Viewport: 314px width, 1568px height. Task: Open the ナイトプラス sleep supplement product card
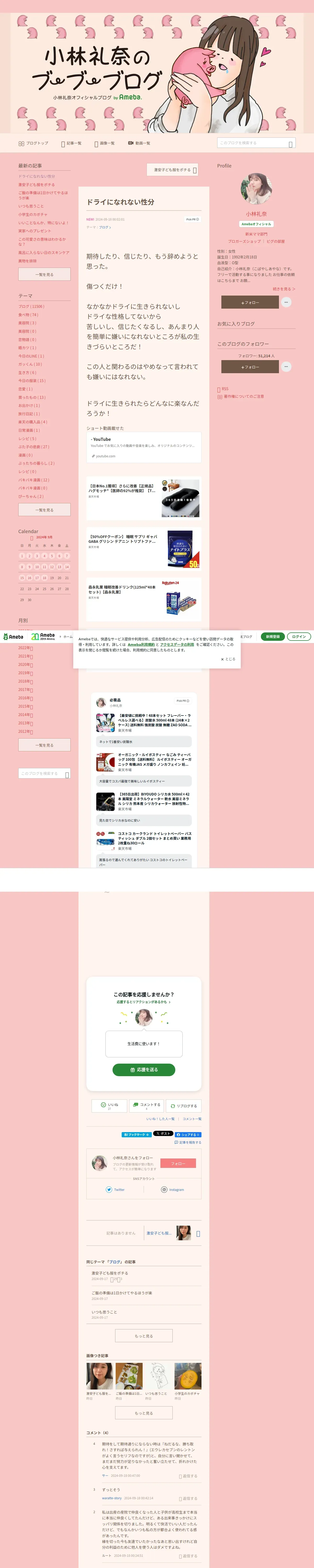(x=144, y=549)
